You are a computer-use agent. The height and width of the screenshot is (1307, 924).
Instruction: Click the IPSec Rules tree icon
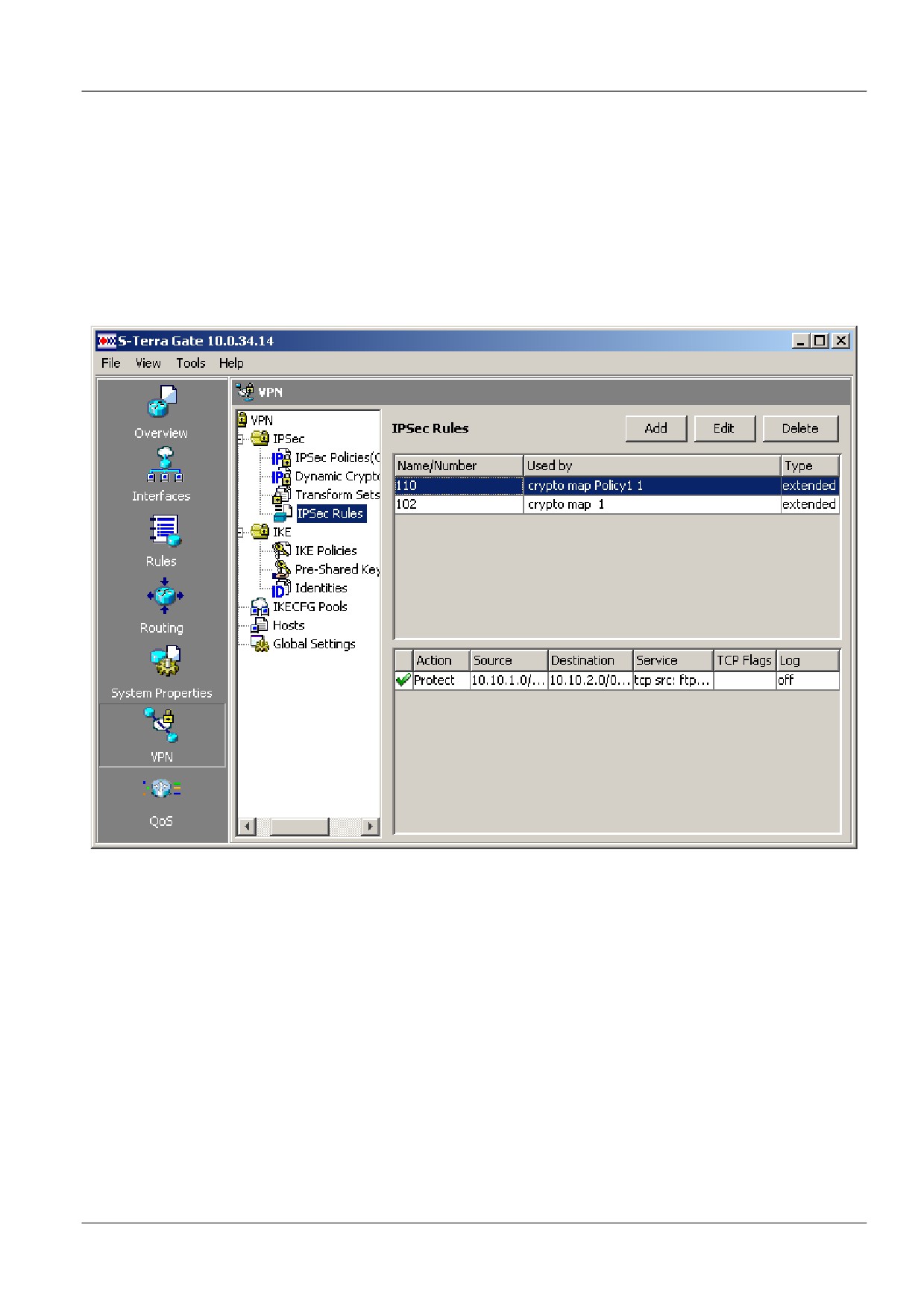283,513
